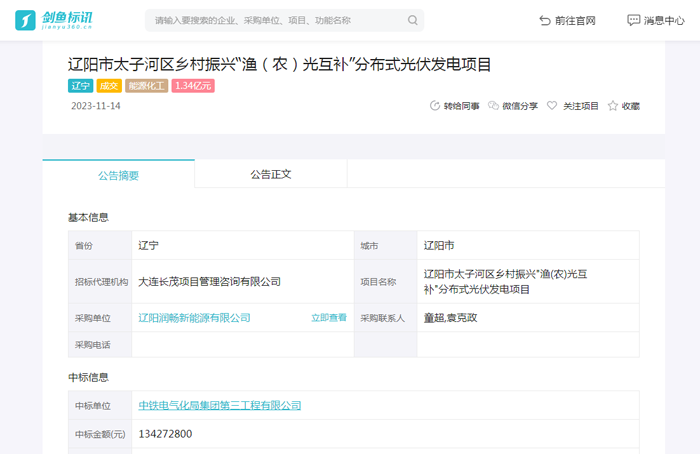Switch to 公告摘要 tab

coord(118,174)
